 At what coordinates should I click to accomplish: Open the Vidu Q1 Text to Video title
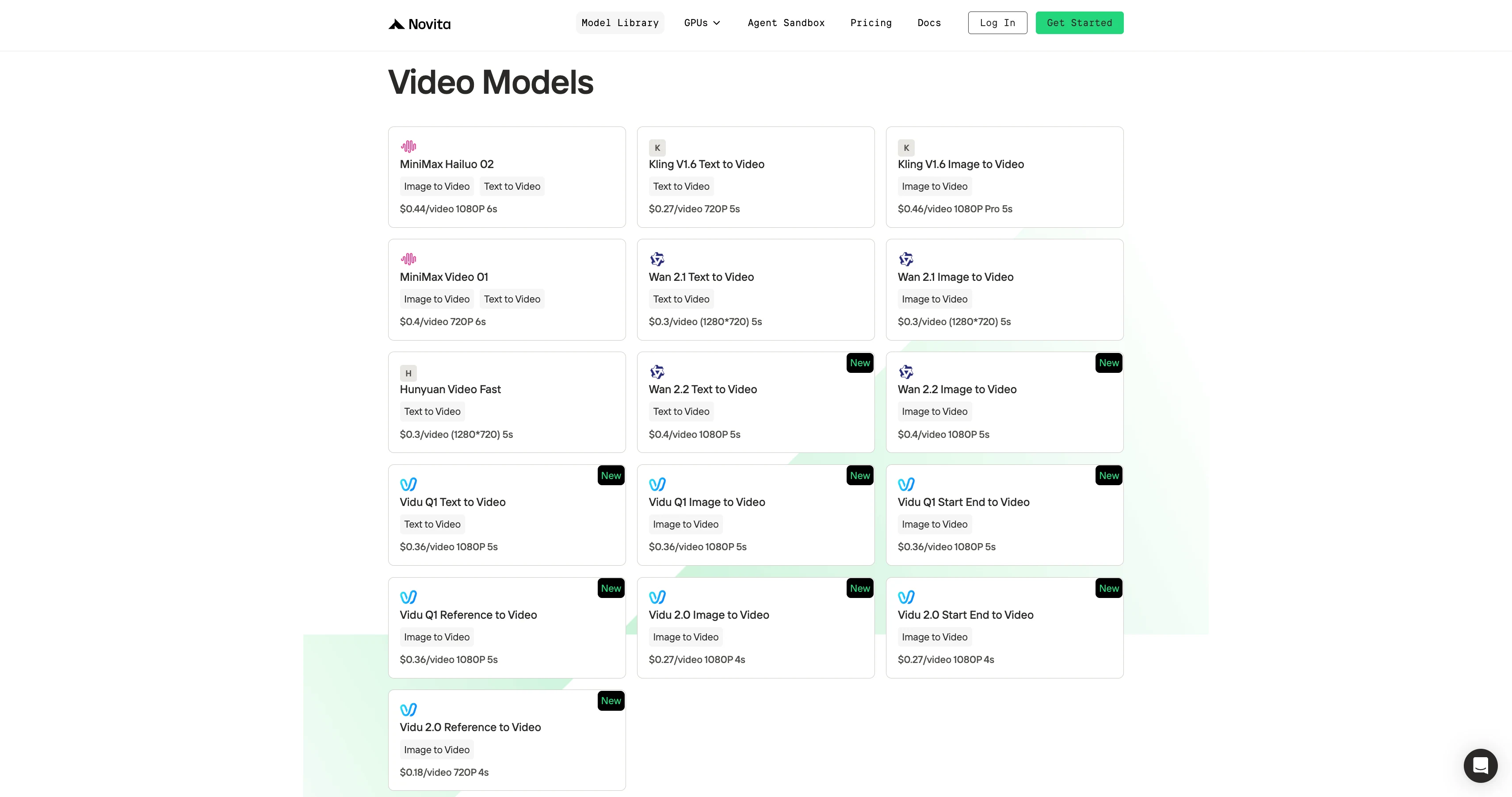click(453, 502)
